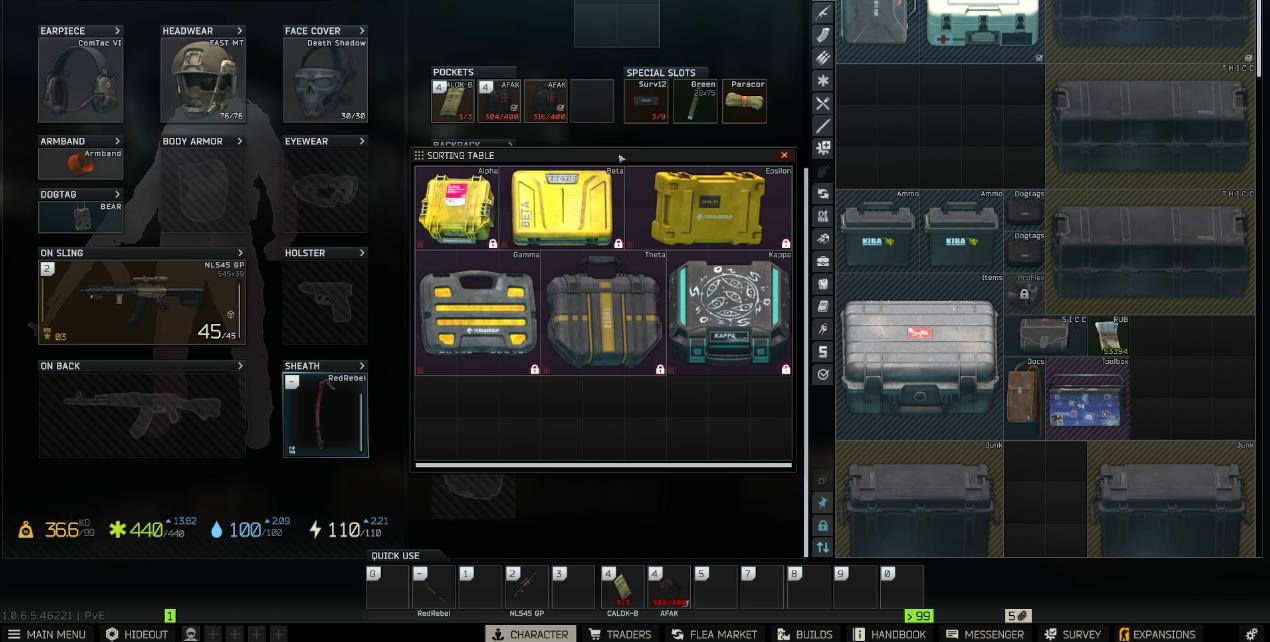This screenshot has height=642, width=1270.
Task: Select the Paracord item in special slots
Action: tap(745, 101)
